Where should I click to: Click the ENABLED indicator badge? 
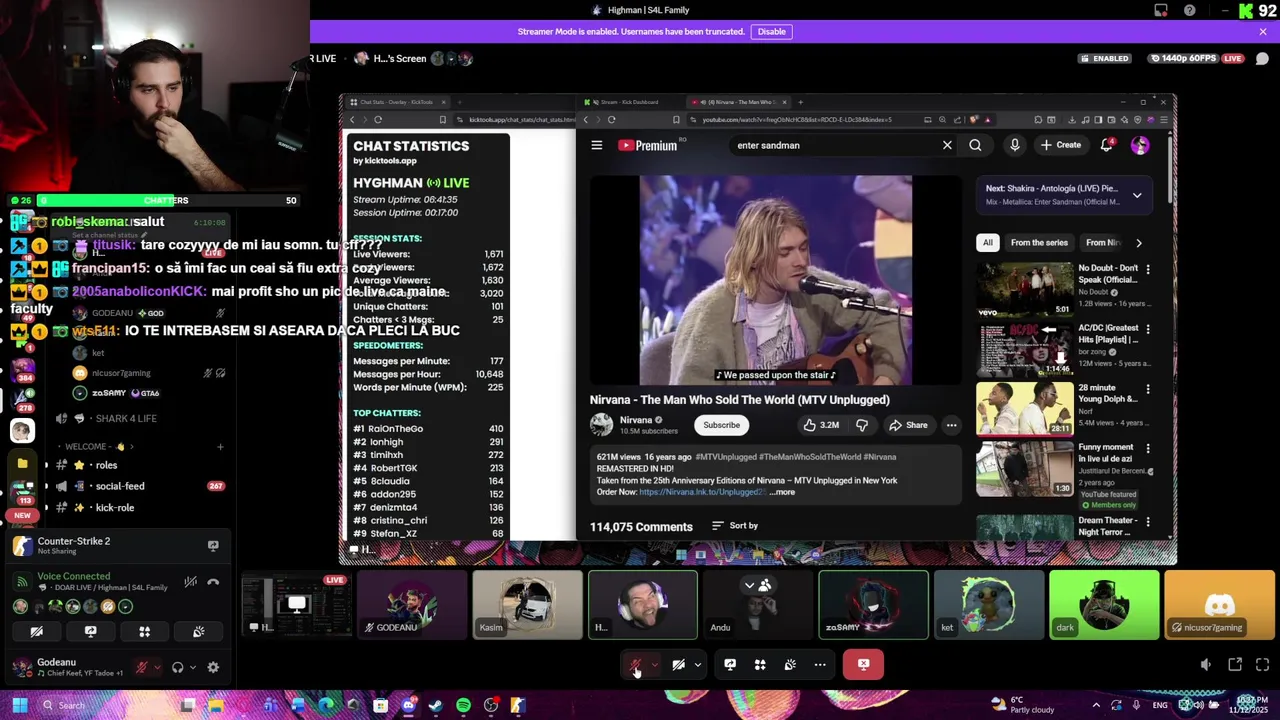point(1105,58)
